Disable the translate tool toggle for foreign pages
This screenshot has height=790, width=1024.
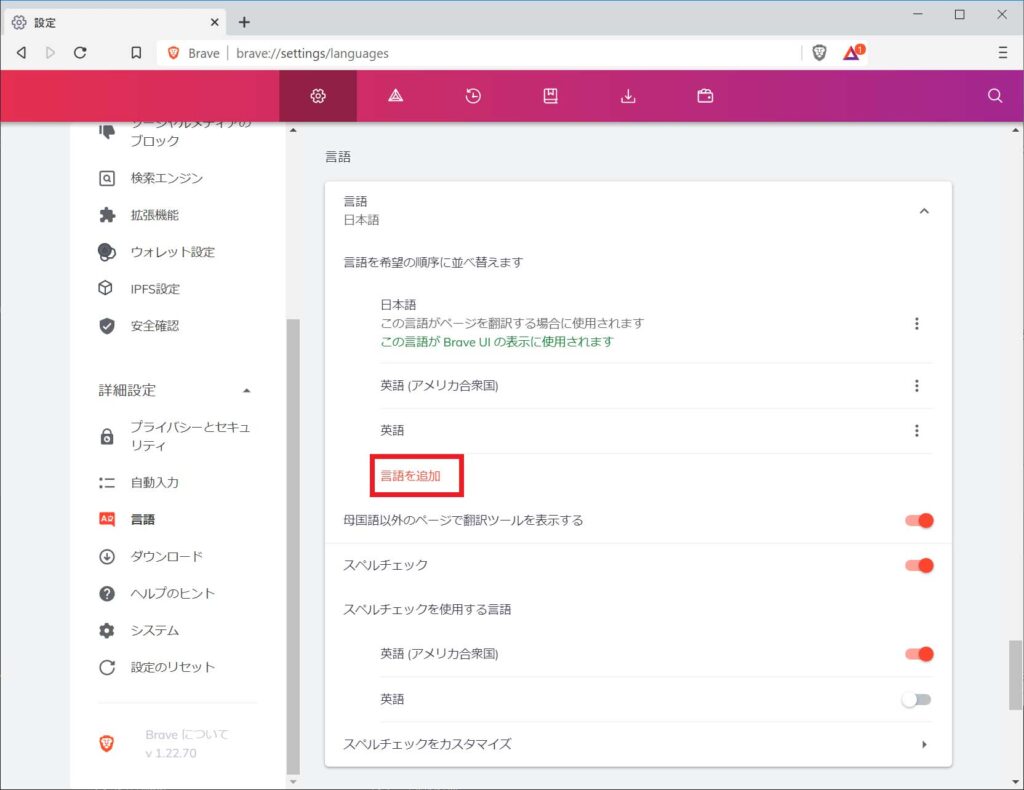[918, 520]
